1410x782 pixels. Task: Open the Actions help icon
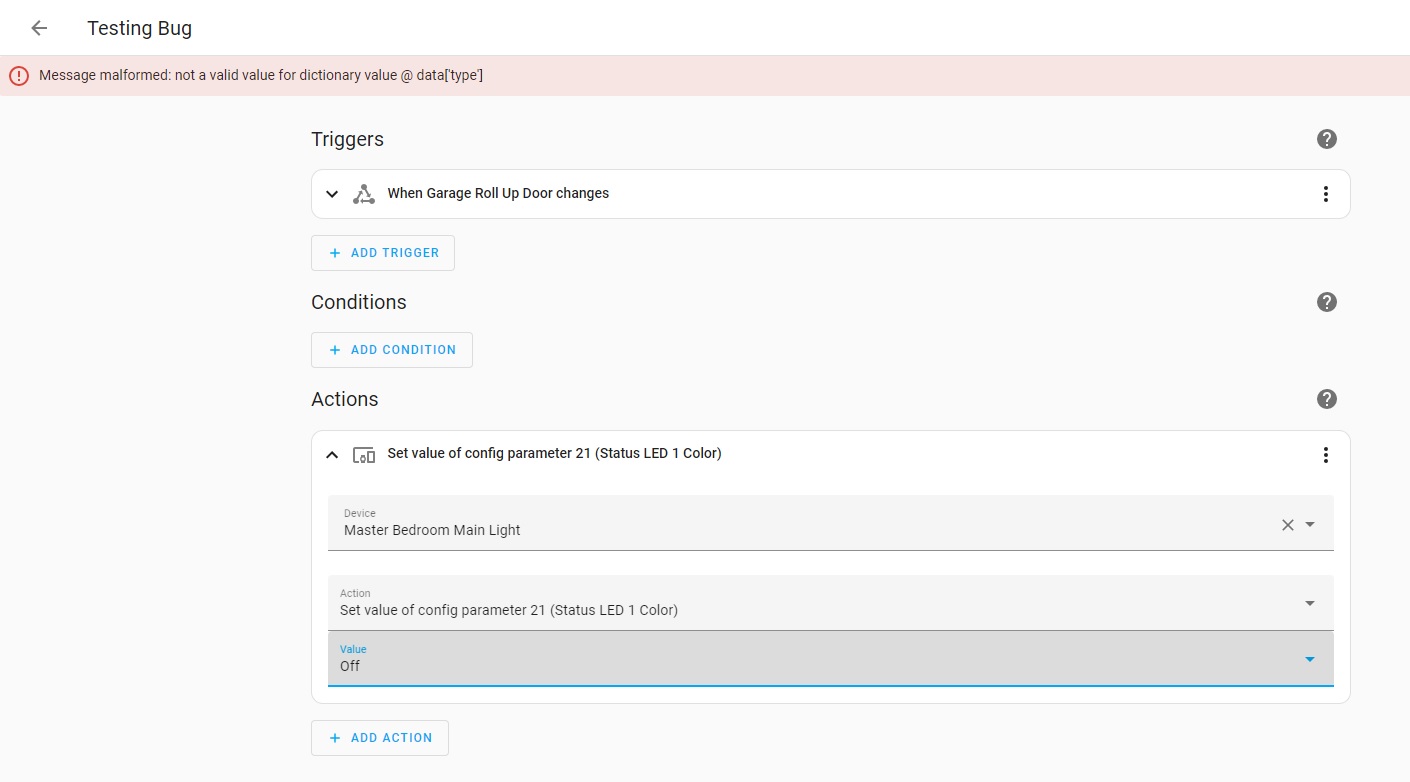click(x=1326, y=398)
